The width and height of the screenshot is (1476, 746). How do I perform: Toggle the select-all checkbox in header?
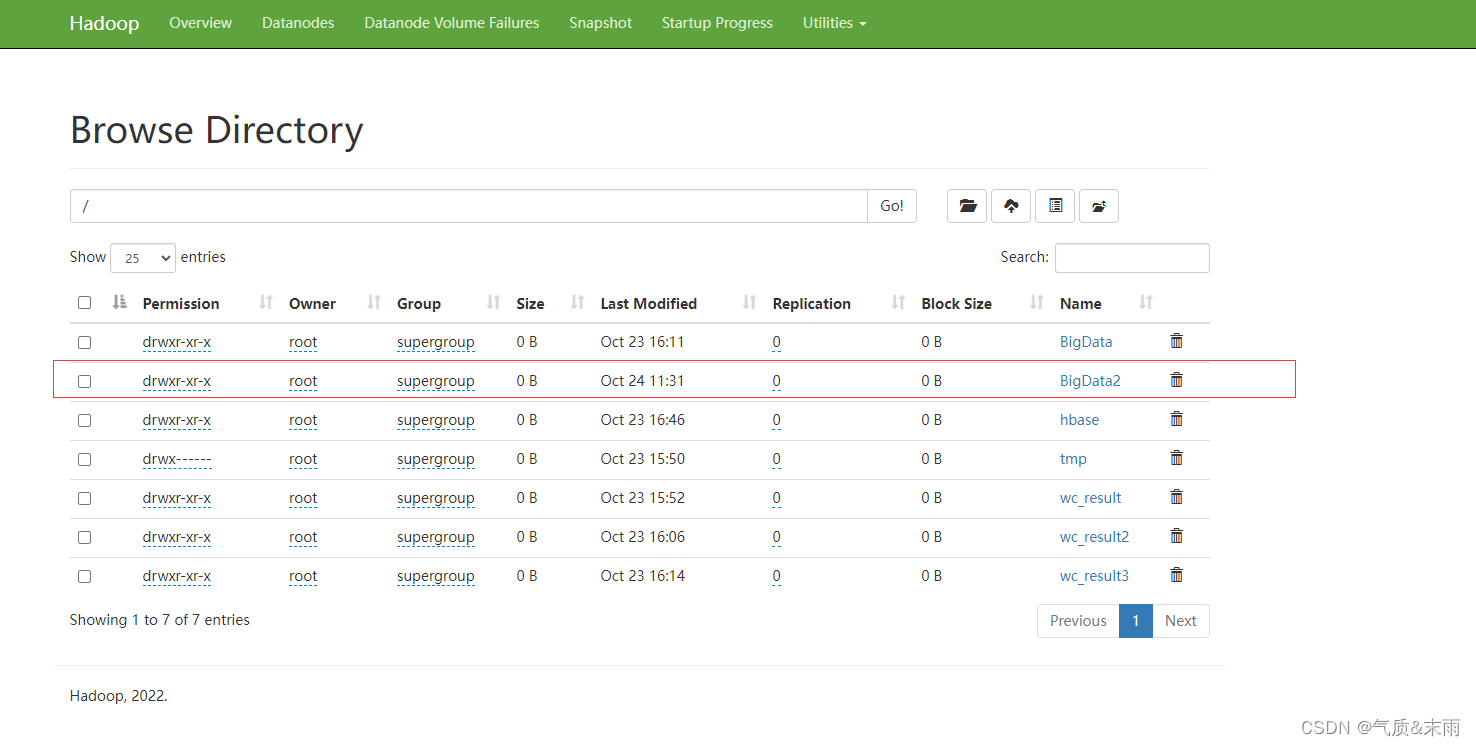(84, 303)
